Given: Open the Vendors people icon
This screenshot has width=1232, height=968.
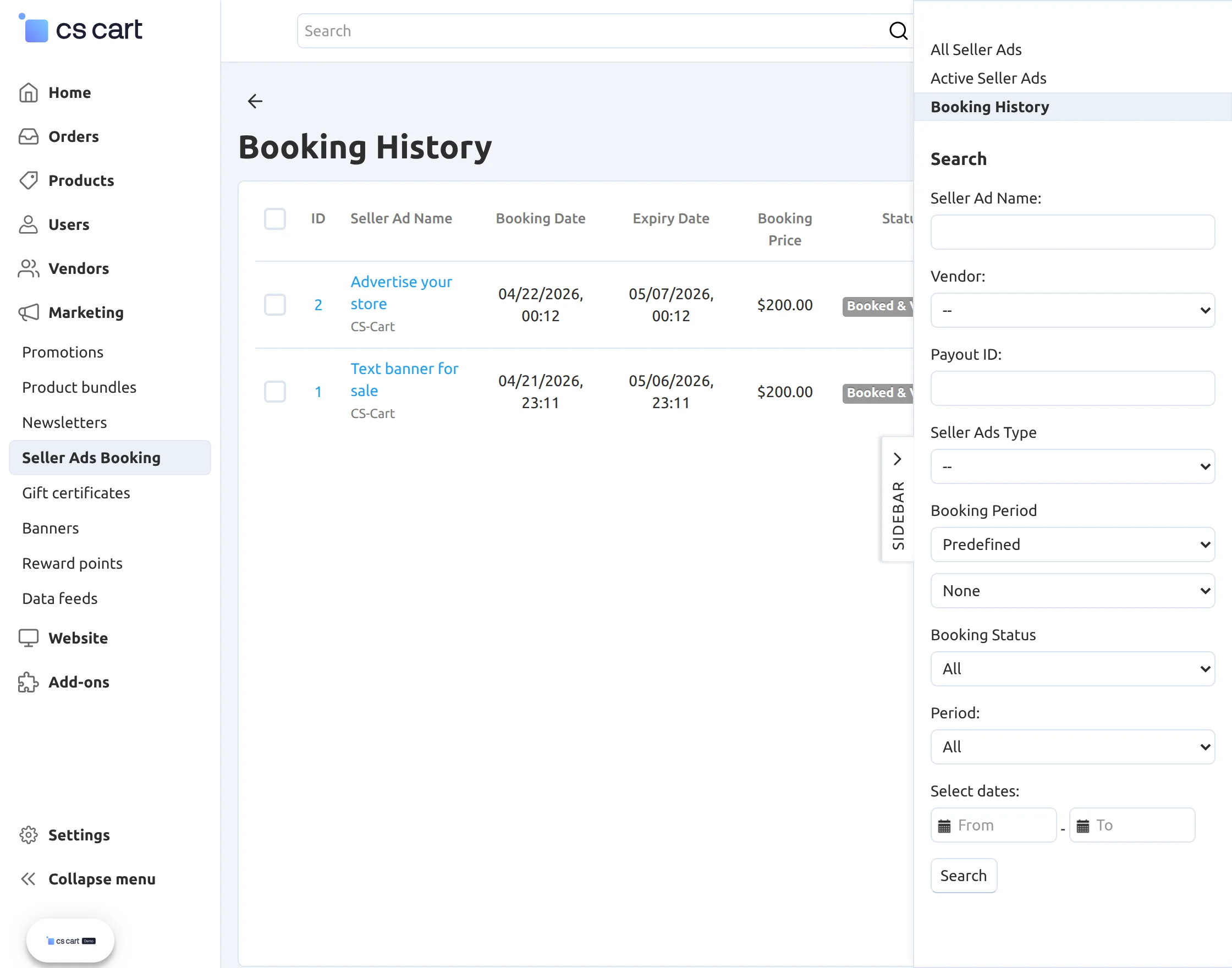Looking at the screenshot, I should pos(29,268).
